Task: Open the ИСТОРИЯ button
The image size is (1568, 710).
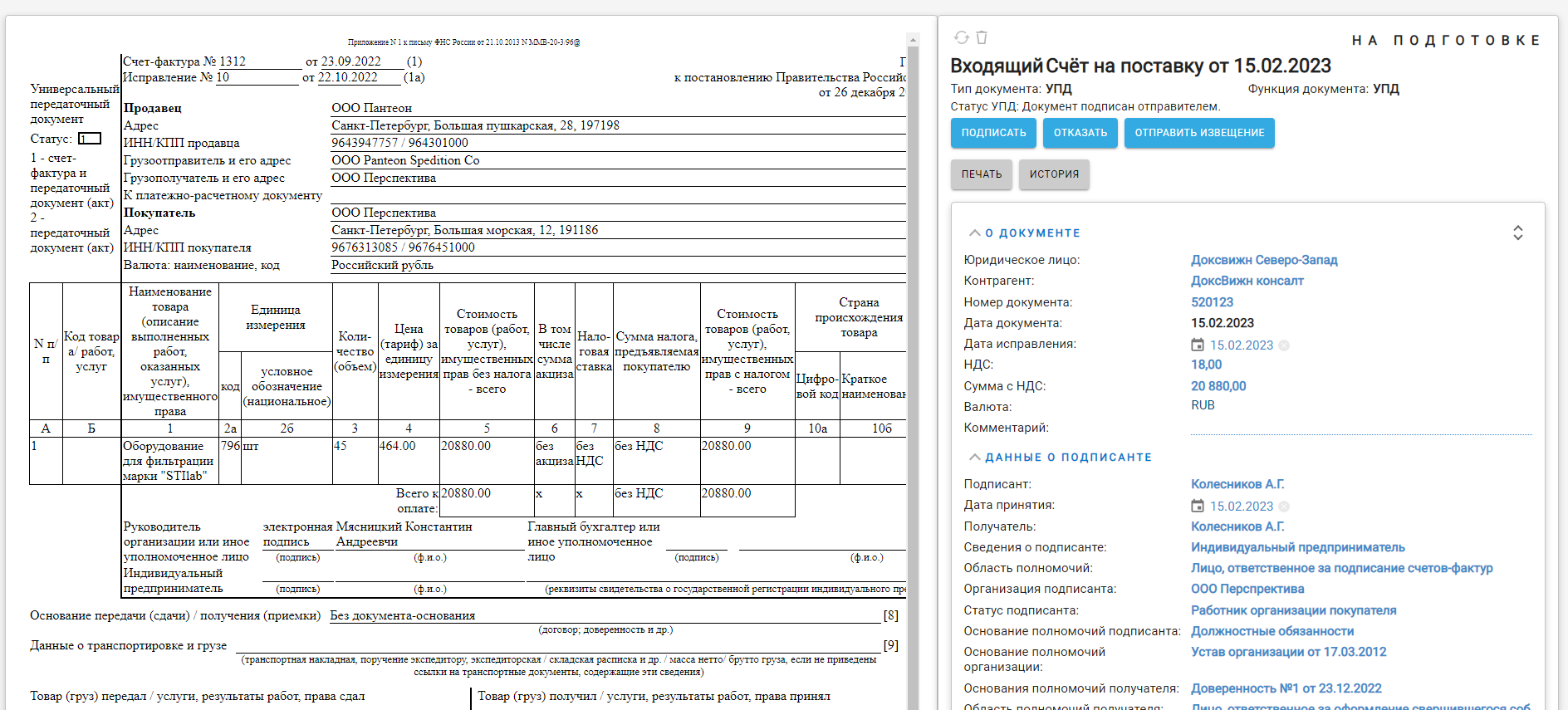Action: (1054, 174)
